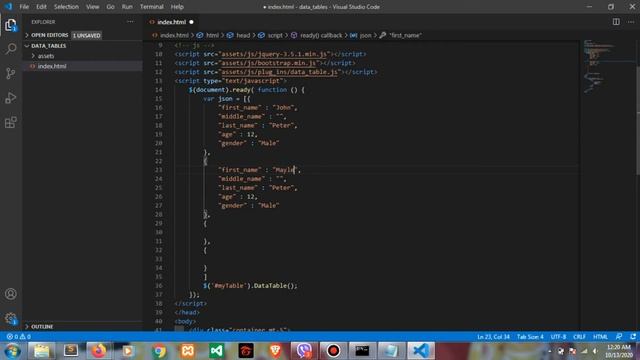
Task: Show hidden system tray icons arrow
Action: pyautogui.click(x=549, y=351)
